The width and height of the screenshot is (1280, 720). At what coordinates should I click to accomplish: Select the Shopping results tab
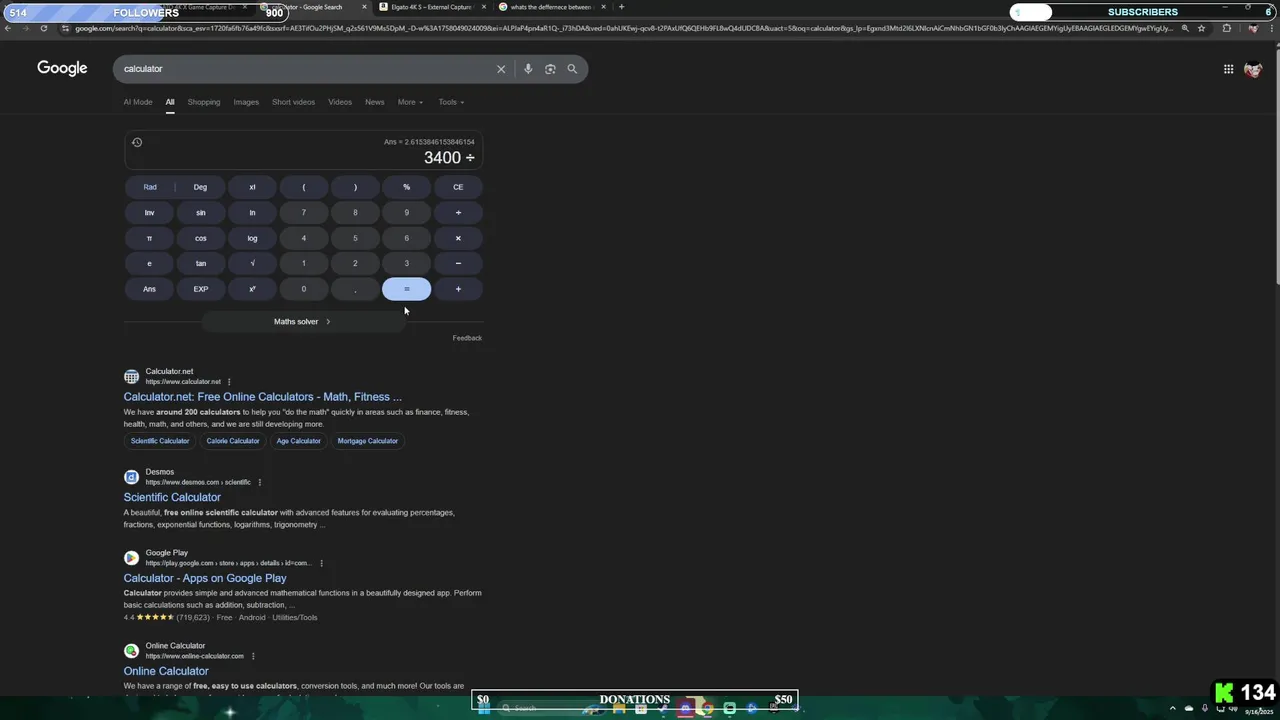click(x=204, y=102)
